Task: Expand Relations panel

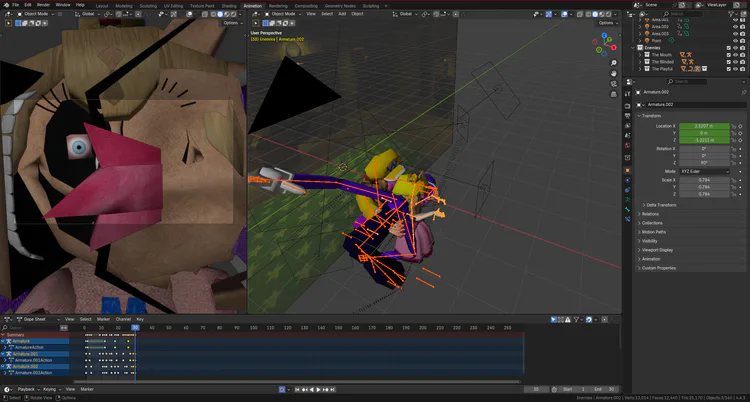Action: [x=650, y=214]
